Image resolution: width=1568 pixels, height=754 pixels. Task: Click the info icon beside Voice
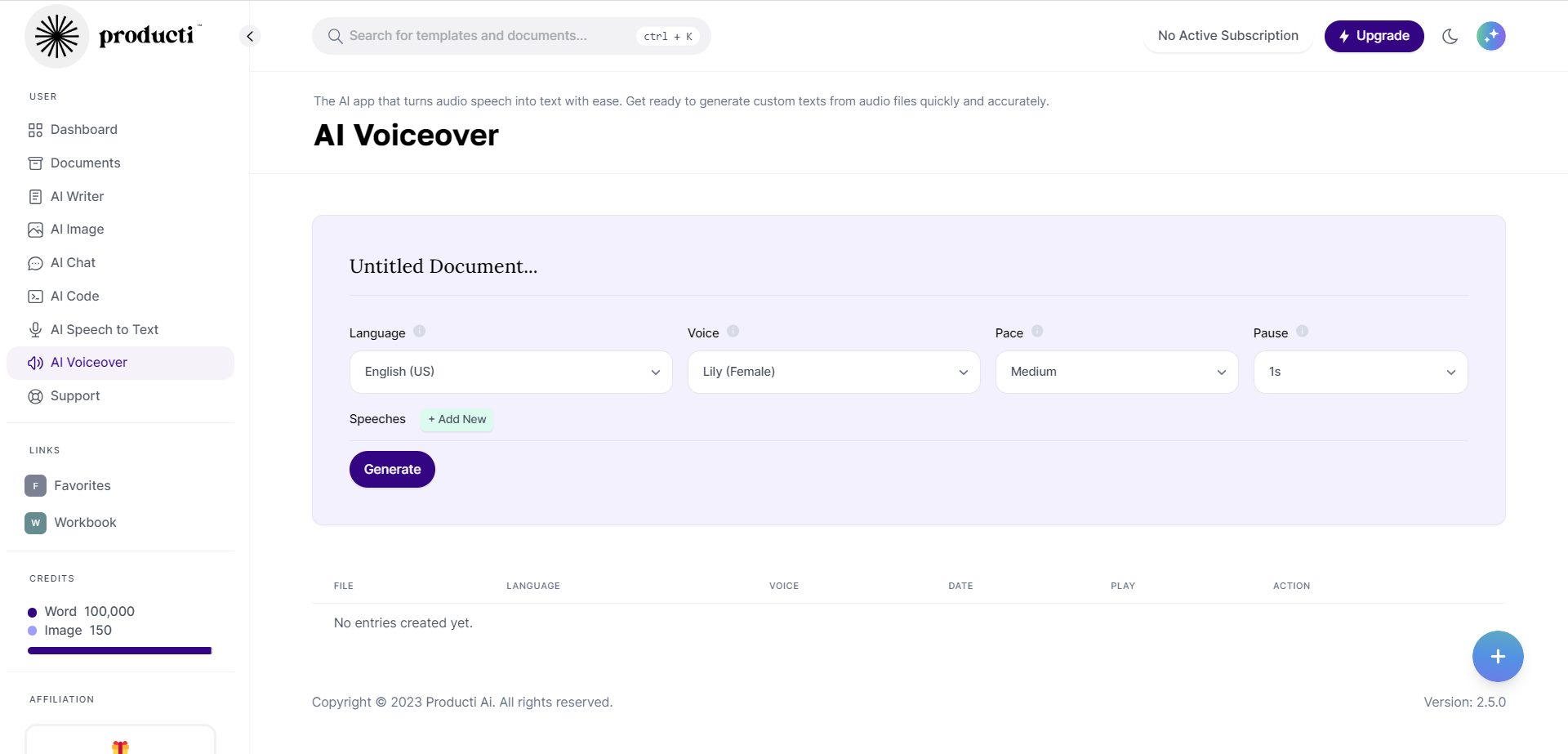tap(733, 331)
